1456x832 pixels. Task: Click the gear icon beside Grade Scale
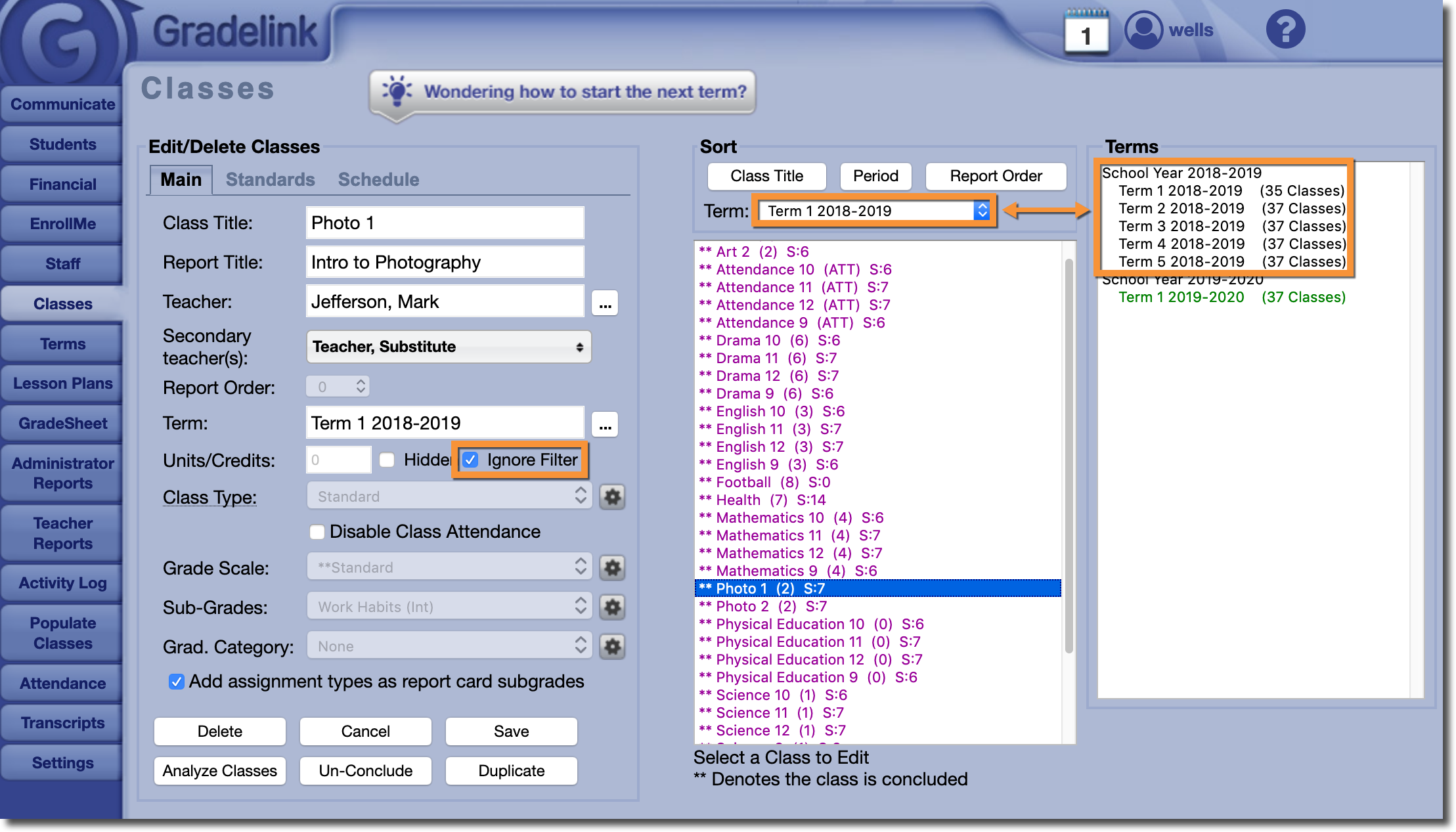pos(612,568)
